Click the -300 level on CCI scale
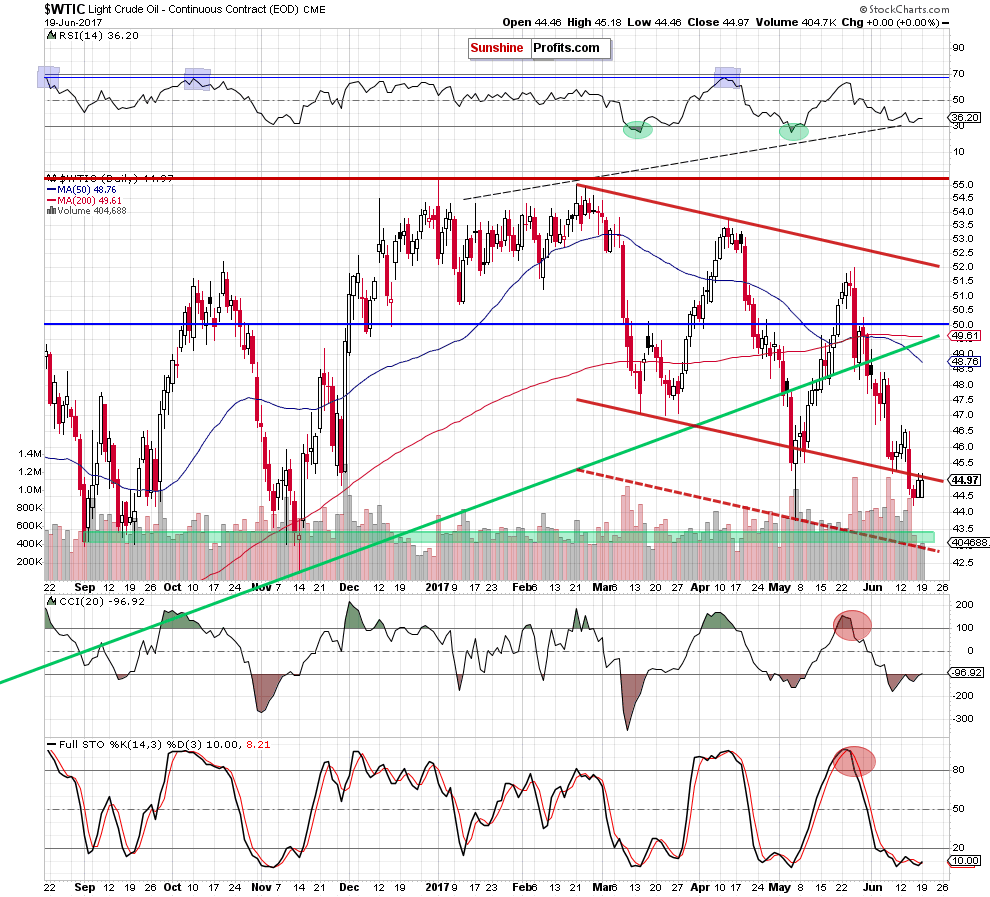 tap(963, 718)
